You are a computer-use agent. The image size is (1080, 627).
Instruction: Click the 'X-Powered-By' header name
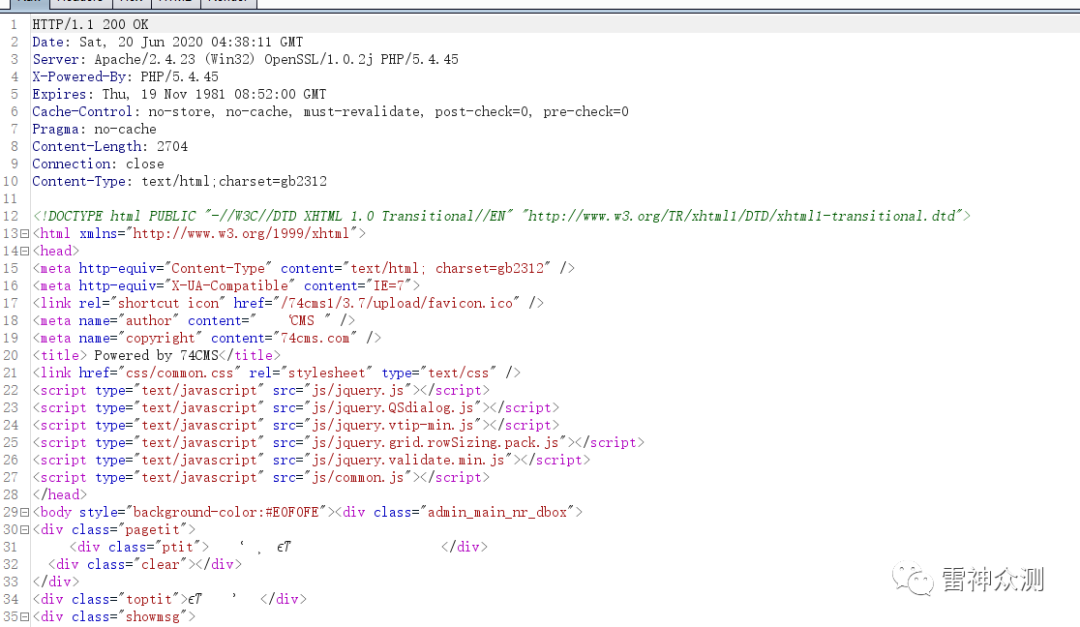[79, 76]
